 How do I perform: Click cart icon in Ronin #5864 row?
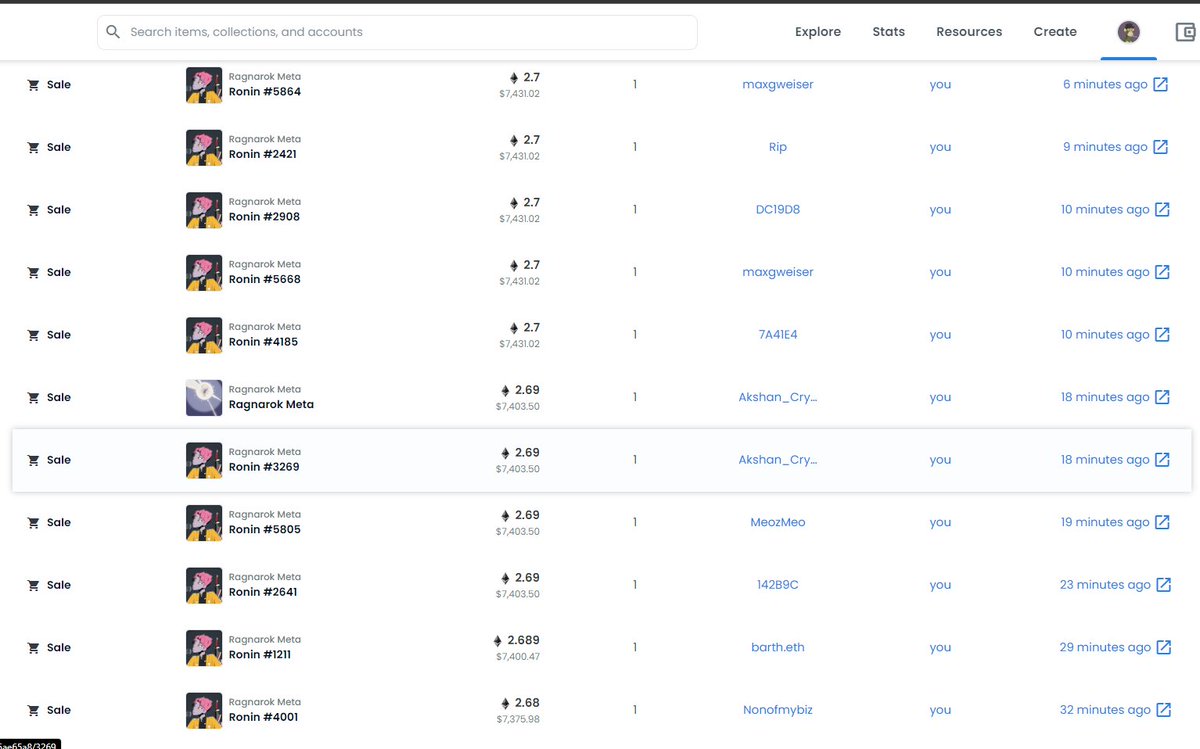pyautogui.click(x=33, y=85)
